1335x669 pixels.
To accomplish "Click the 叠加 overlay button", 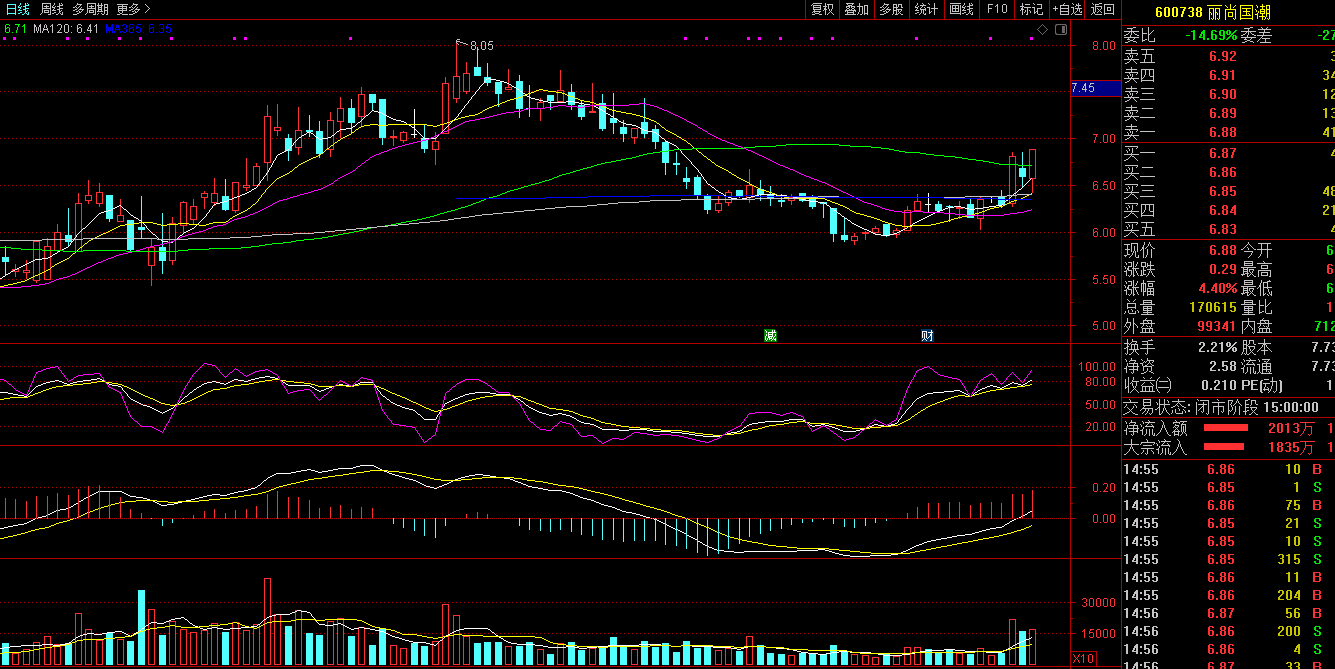I will coord(856,9).
